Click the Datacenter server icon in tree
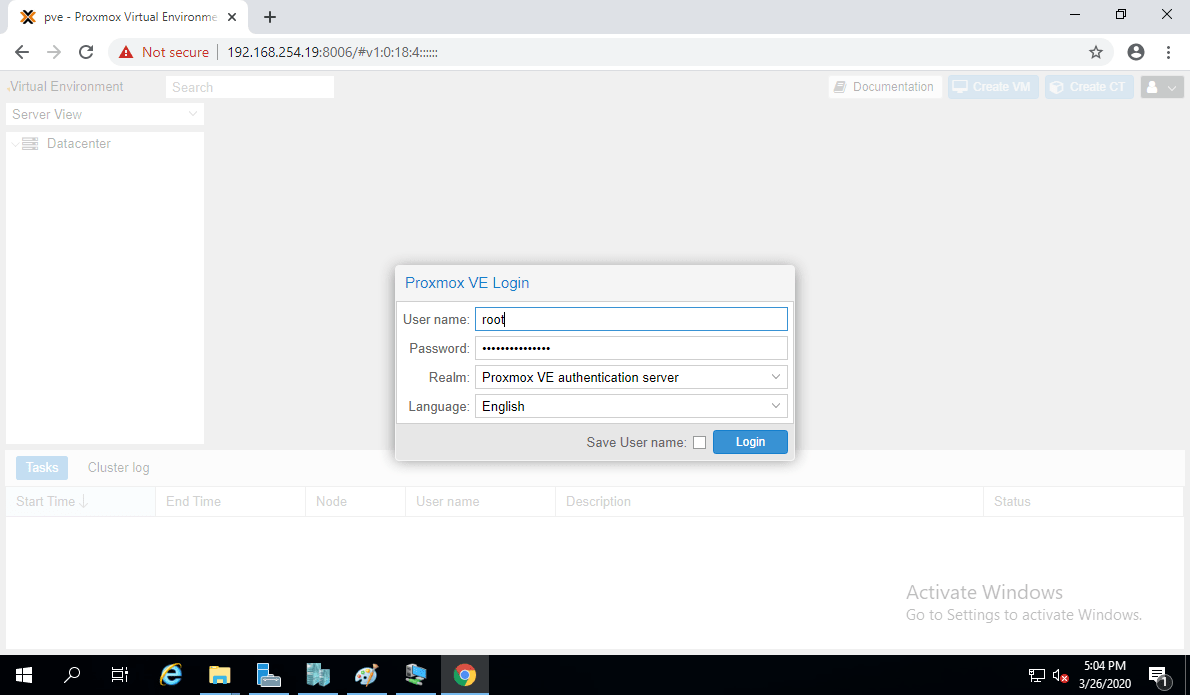The height and width of the screenshot is (695, 1190). pyautogui.click(x=30, y=143)
